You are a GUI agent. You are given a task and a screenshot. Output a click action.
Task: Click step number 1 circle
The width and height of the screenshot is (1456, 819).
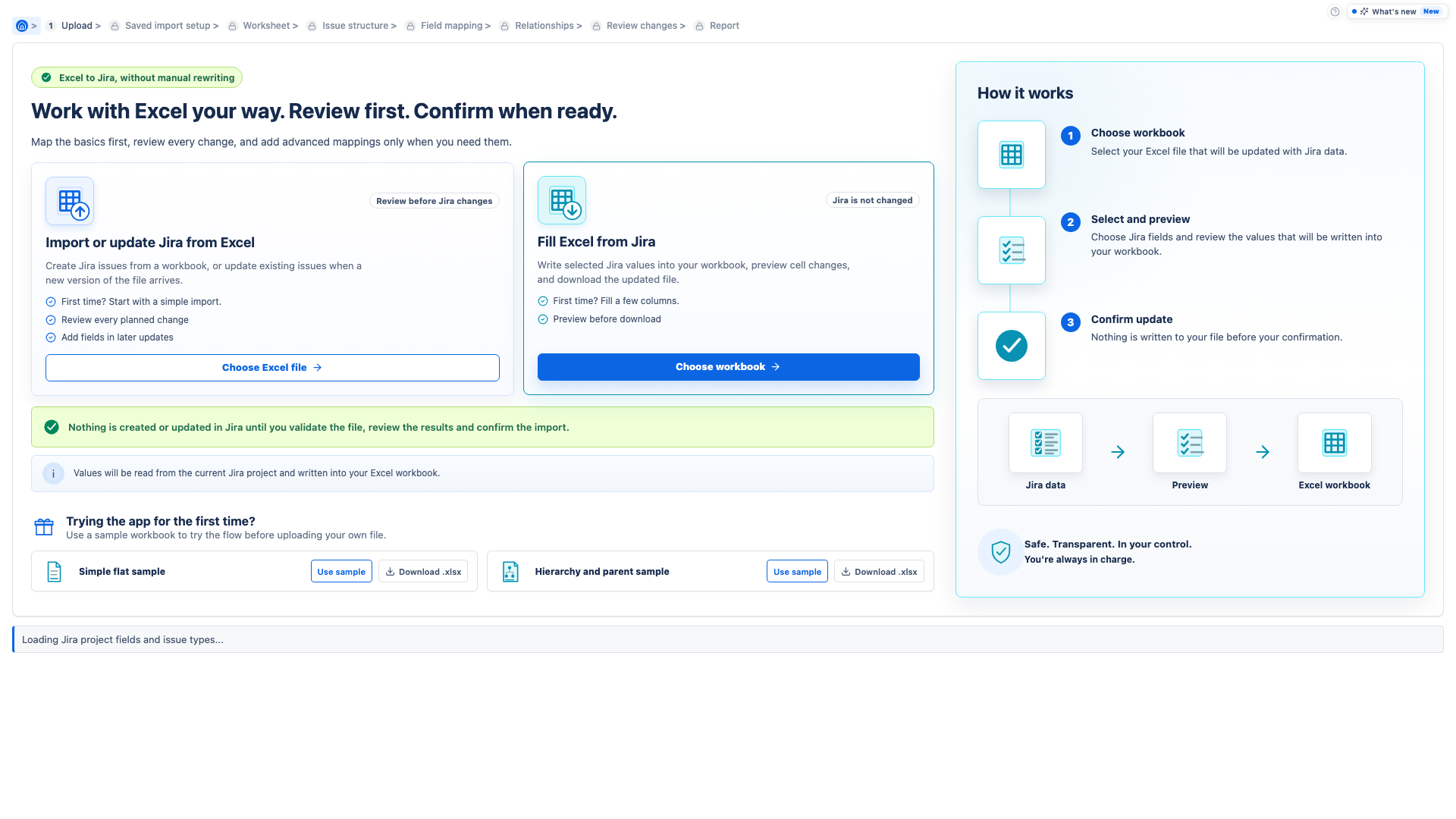click(x=1071, y=136)
